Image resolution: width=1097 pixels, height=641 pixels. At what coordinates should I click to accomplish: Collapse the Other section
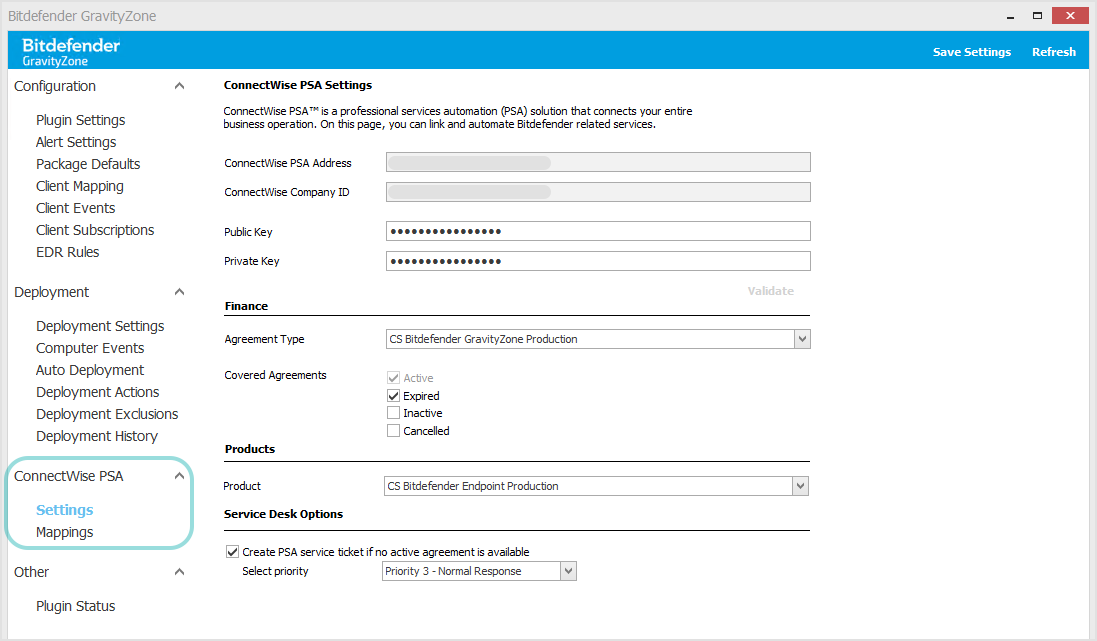point(180,571)
